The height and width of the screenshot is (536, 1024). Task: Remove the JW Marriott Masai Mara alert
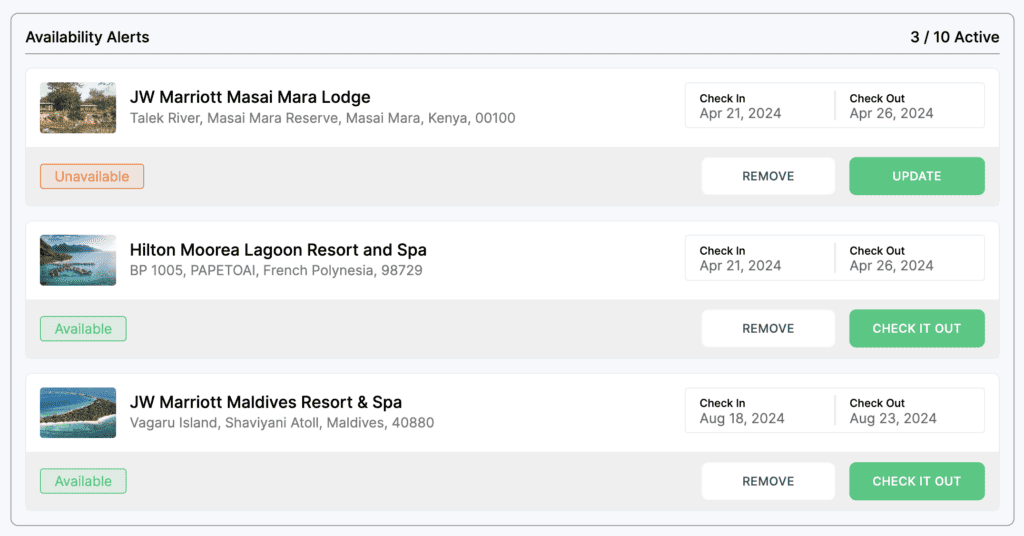(x=768, y=176)
